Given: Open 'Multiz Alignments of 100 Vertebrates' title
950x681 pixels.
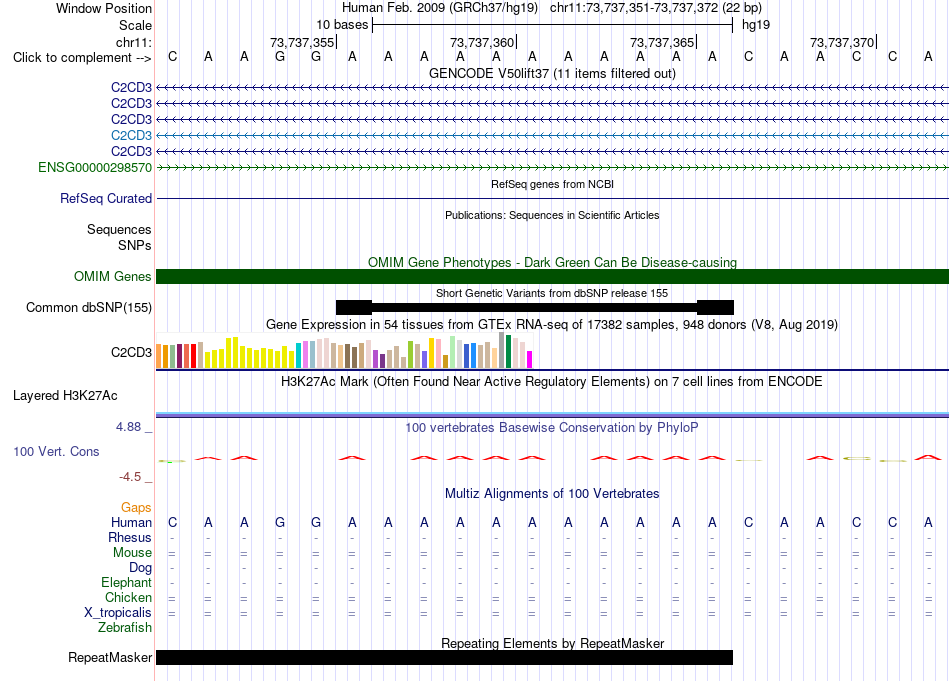Looking at the screenshot, I should click(x=552, y=494).
